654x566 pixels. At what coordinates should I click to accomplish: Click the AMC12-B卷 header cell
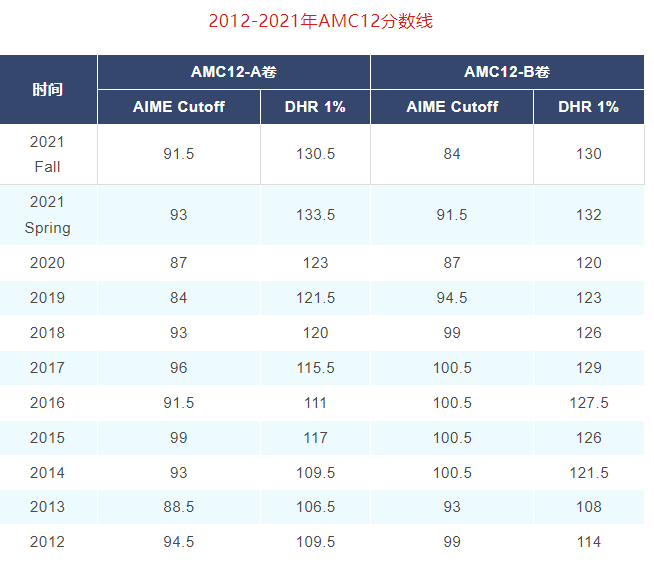coord(507,72)
